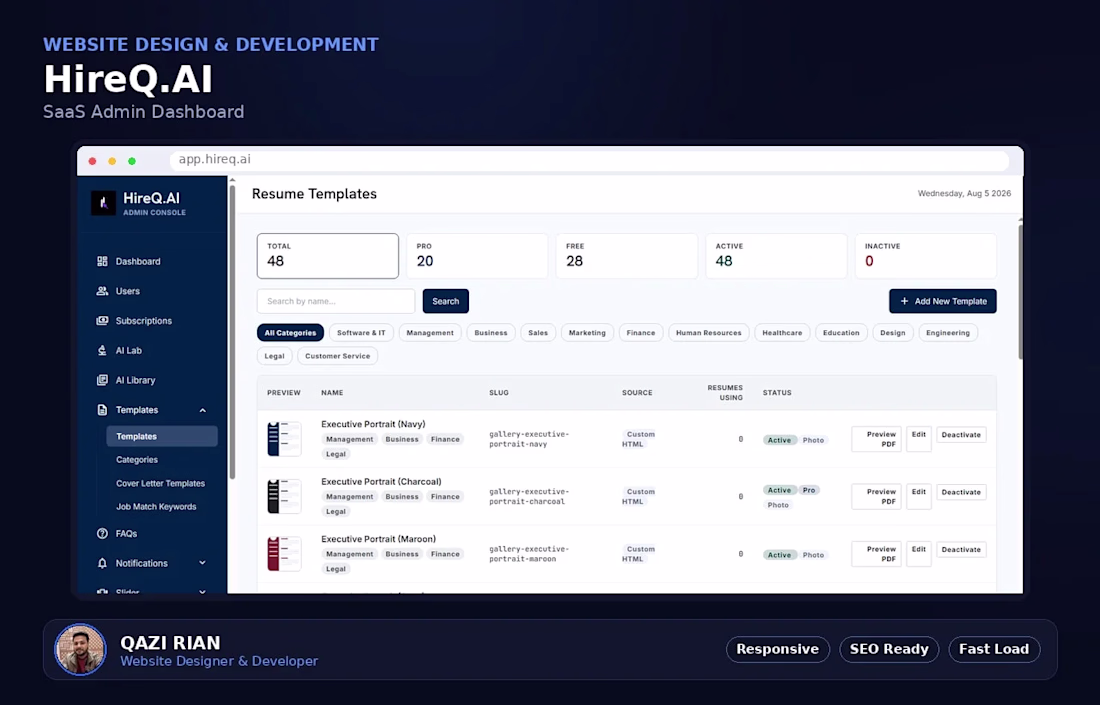Click the SEO Ready badge
1100x705 pixels.
[889, 650]
